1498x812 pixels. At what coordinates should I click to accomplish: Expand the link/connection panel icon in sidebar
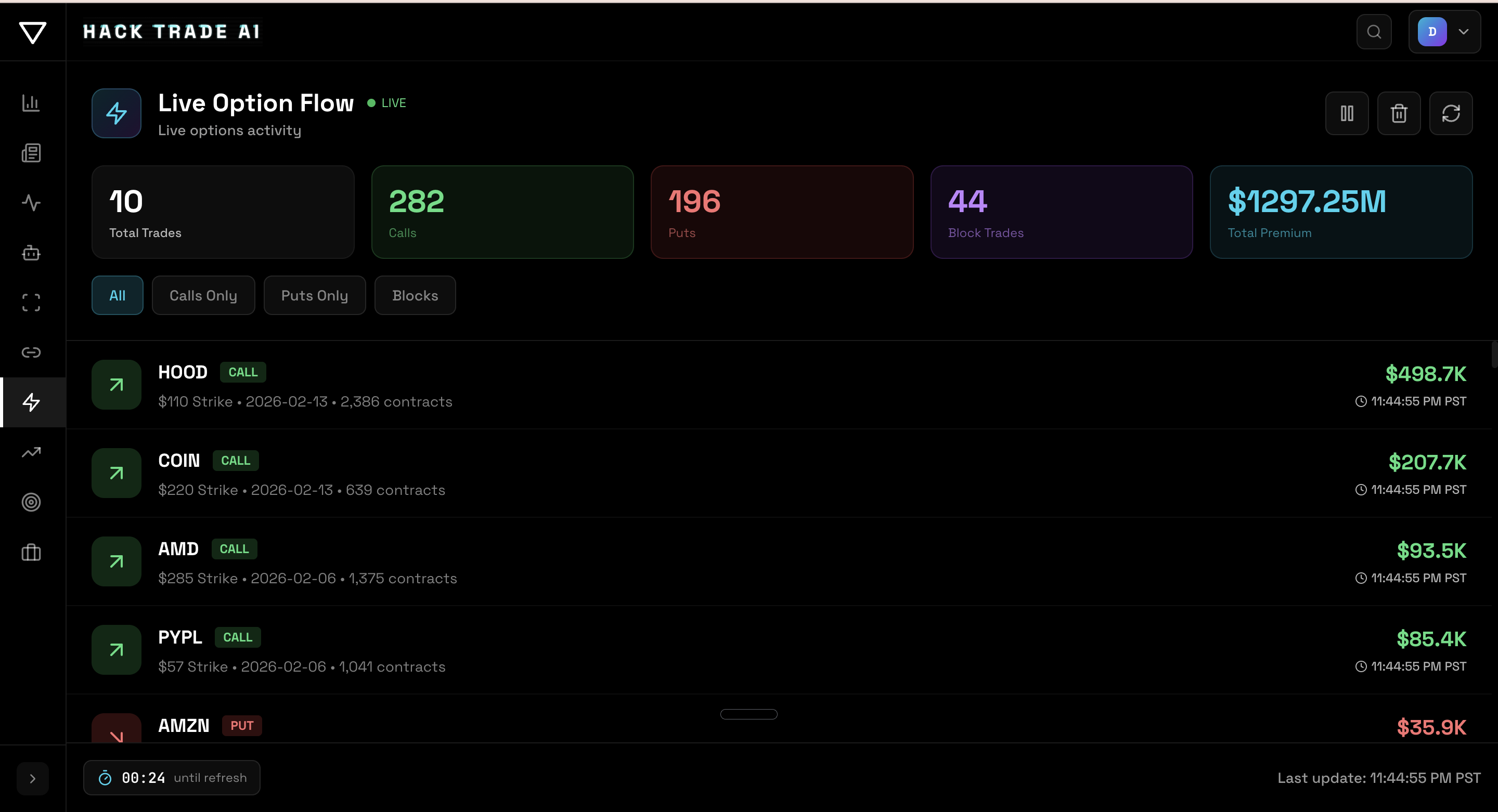click(31, 351)
